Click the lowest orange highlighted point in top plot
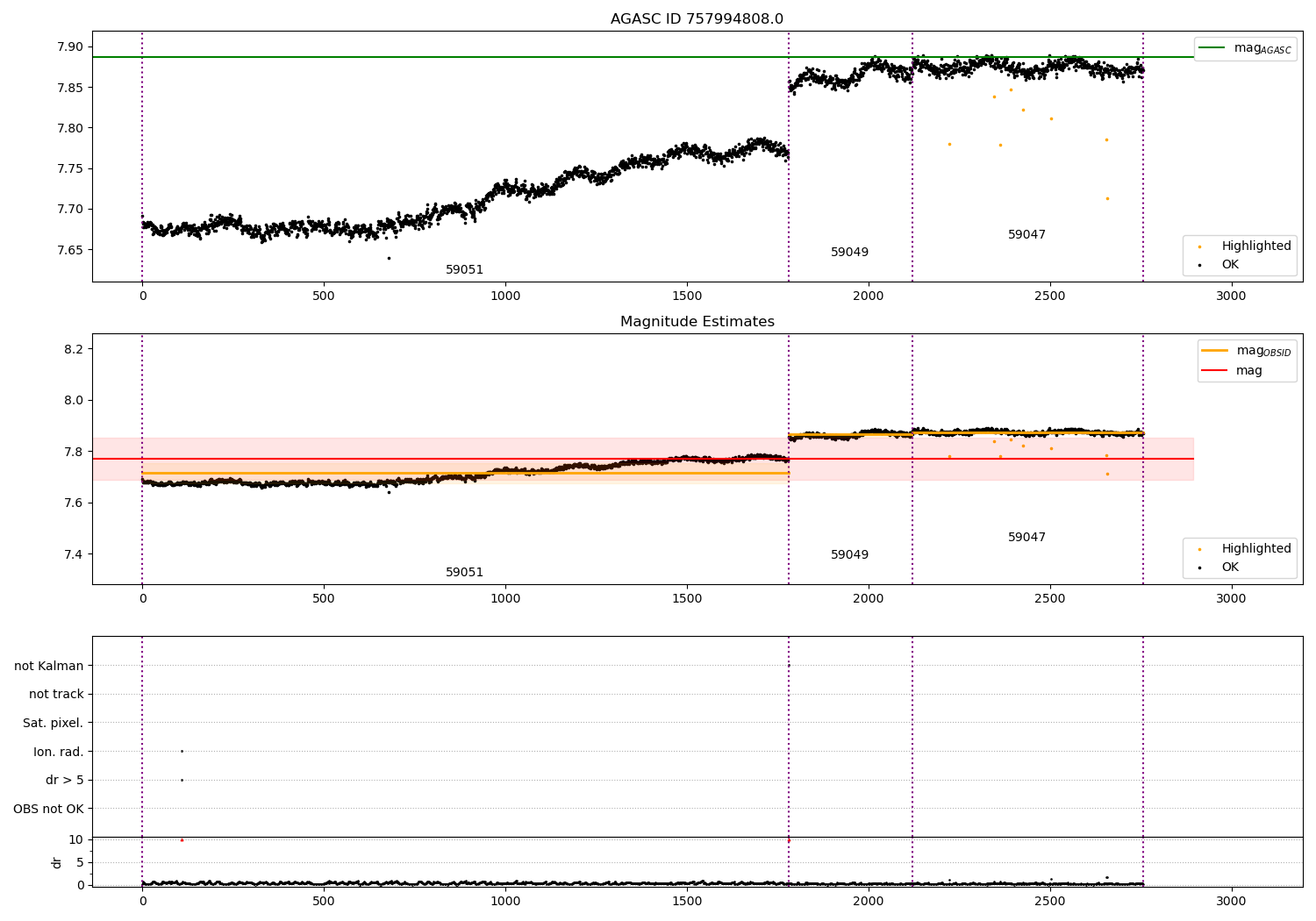Viewport: 1316px width, 921px height. tap(1107, 198)
